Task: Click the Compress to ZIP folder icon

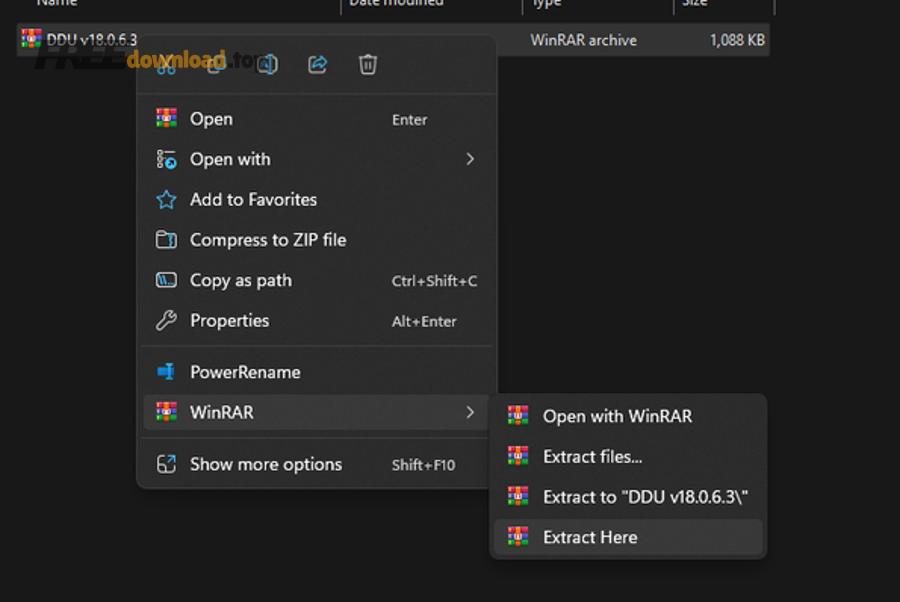Action: (166, 239)
